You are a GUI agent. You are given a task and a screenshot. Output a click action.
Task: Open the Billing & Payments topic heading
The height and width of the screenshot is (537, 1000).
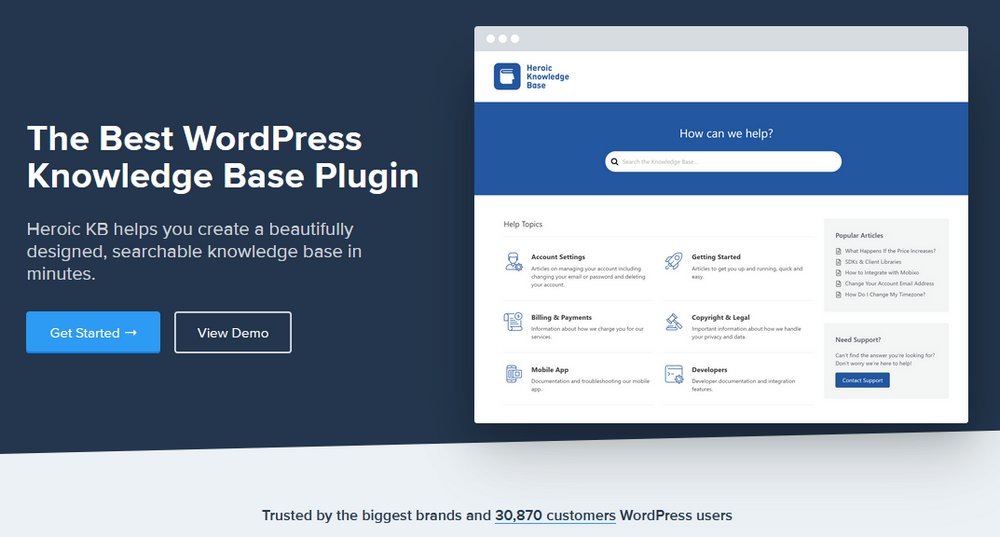(x=561, y=318)
